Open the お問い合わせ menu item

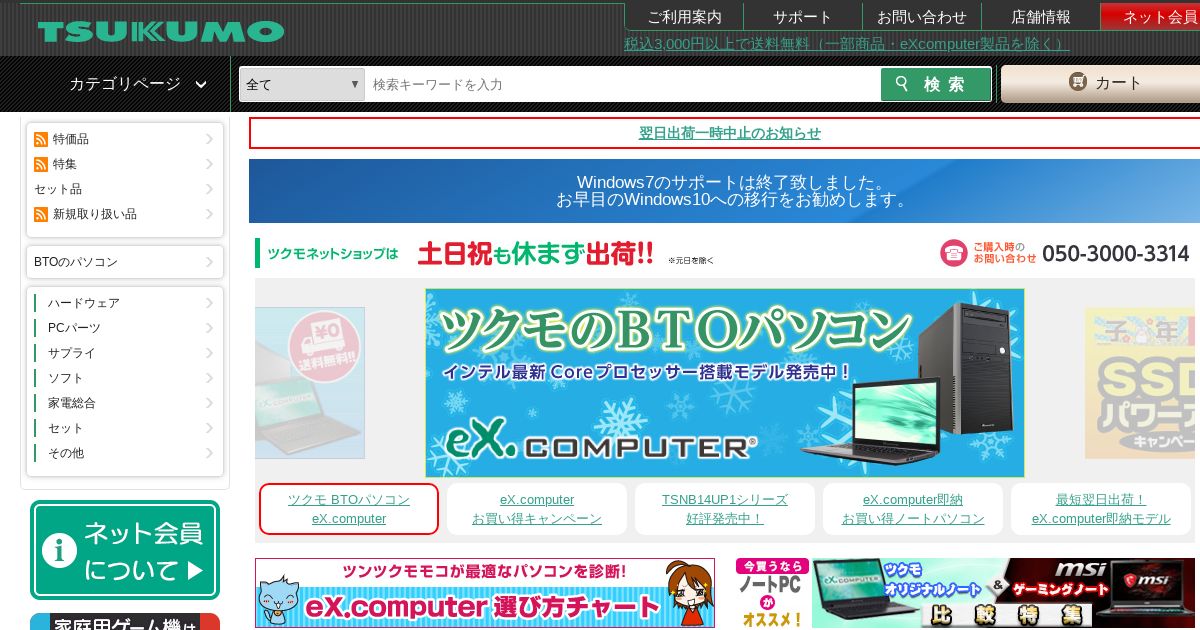point(922,17)
